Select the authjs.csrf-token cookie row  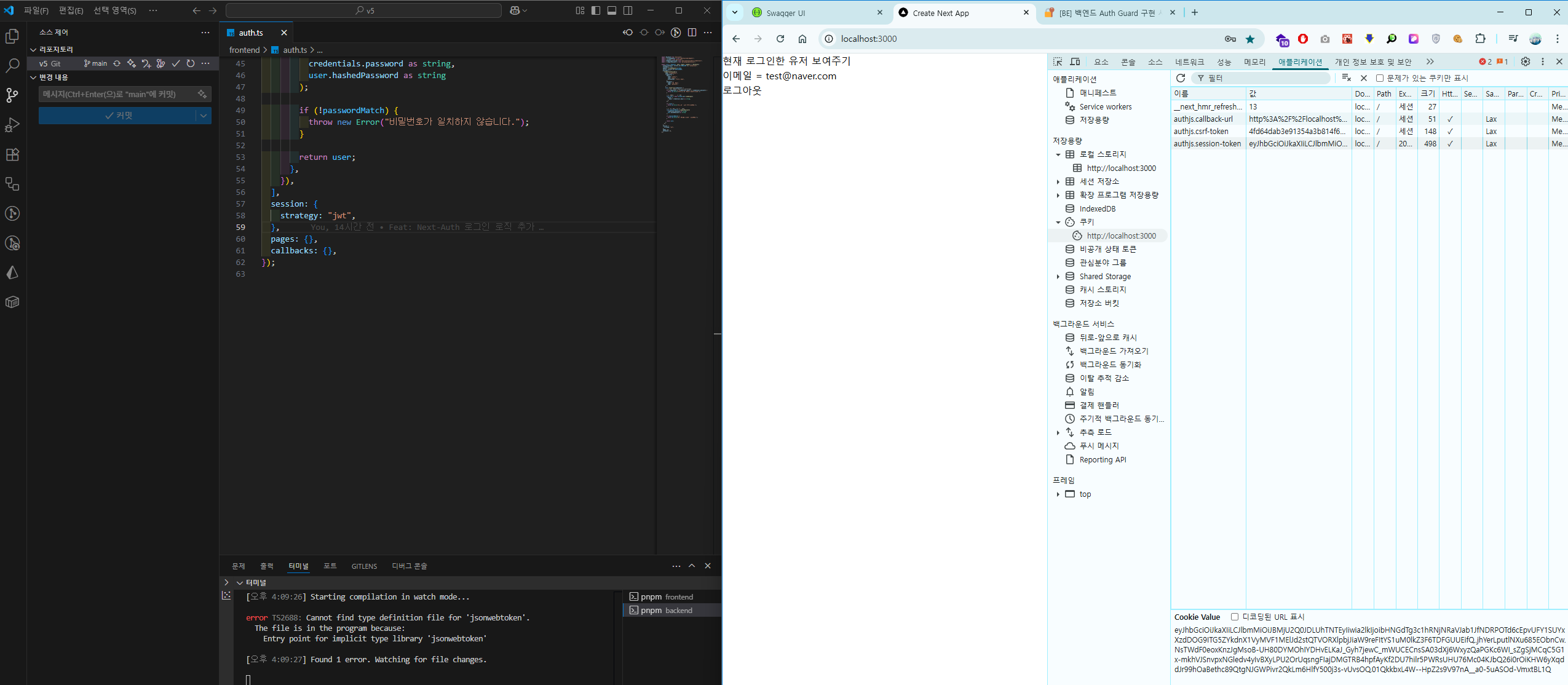click(1369, 132)
